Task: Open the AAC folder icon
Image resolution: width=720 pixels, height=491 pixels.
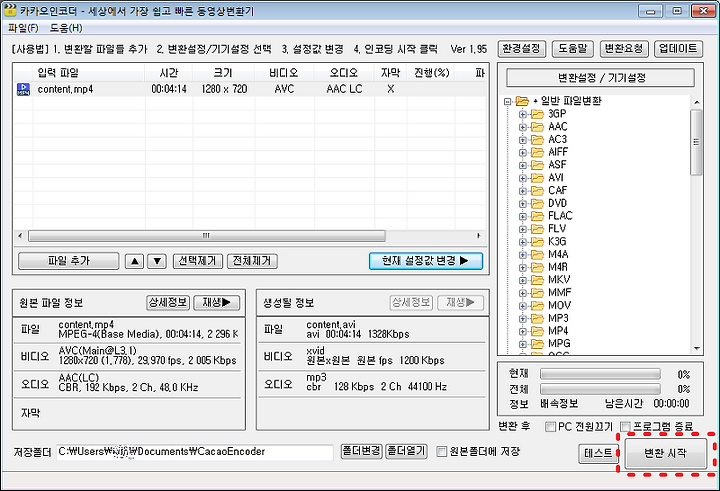Action: click(x=537, y=127)
